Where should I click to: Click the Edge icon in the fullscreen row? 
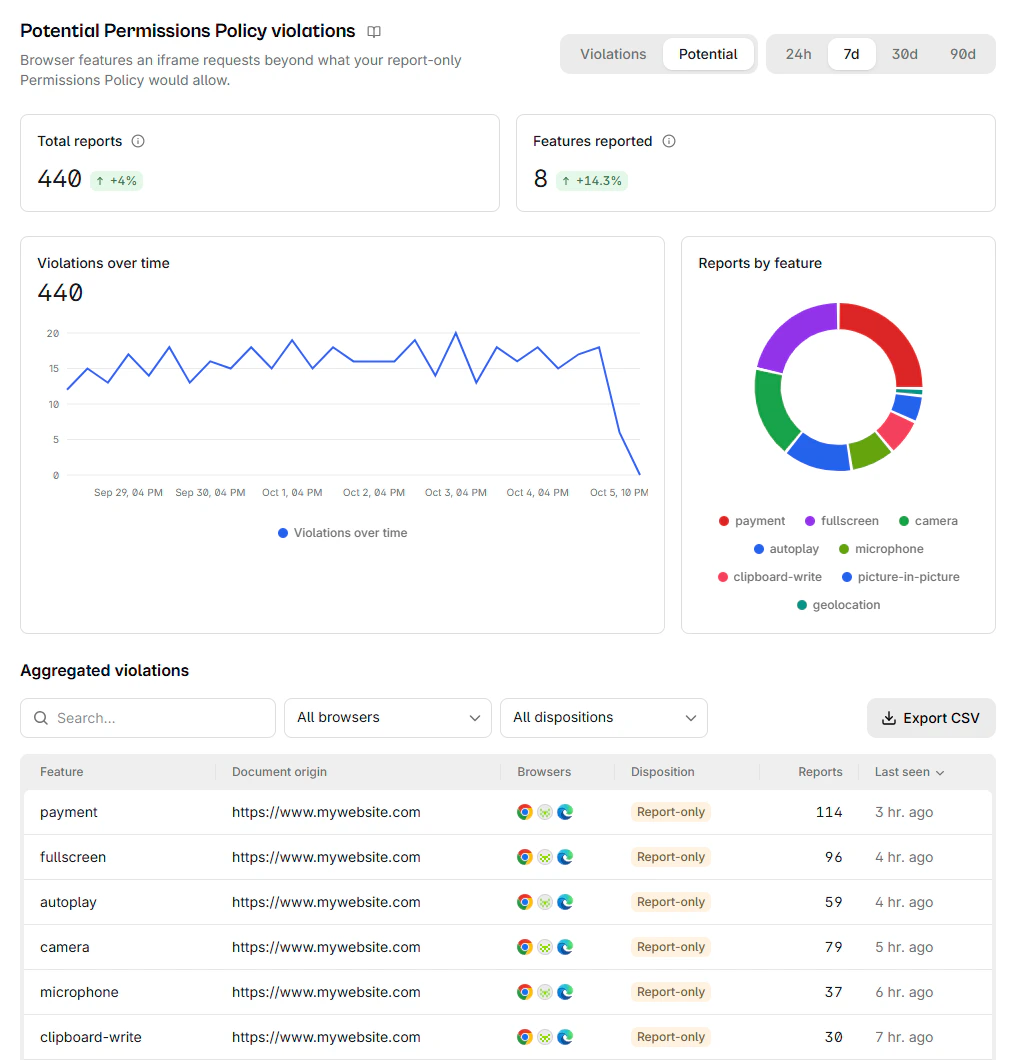pos(565,857)
